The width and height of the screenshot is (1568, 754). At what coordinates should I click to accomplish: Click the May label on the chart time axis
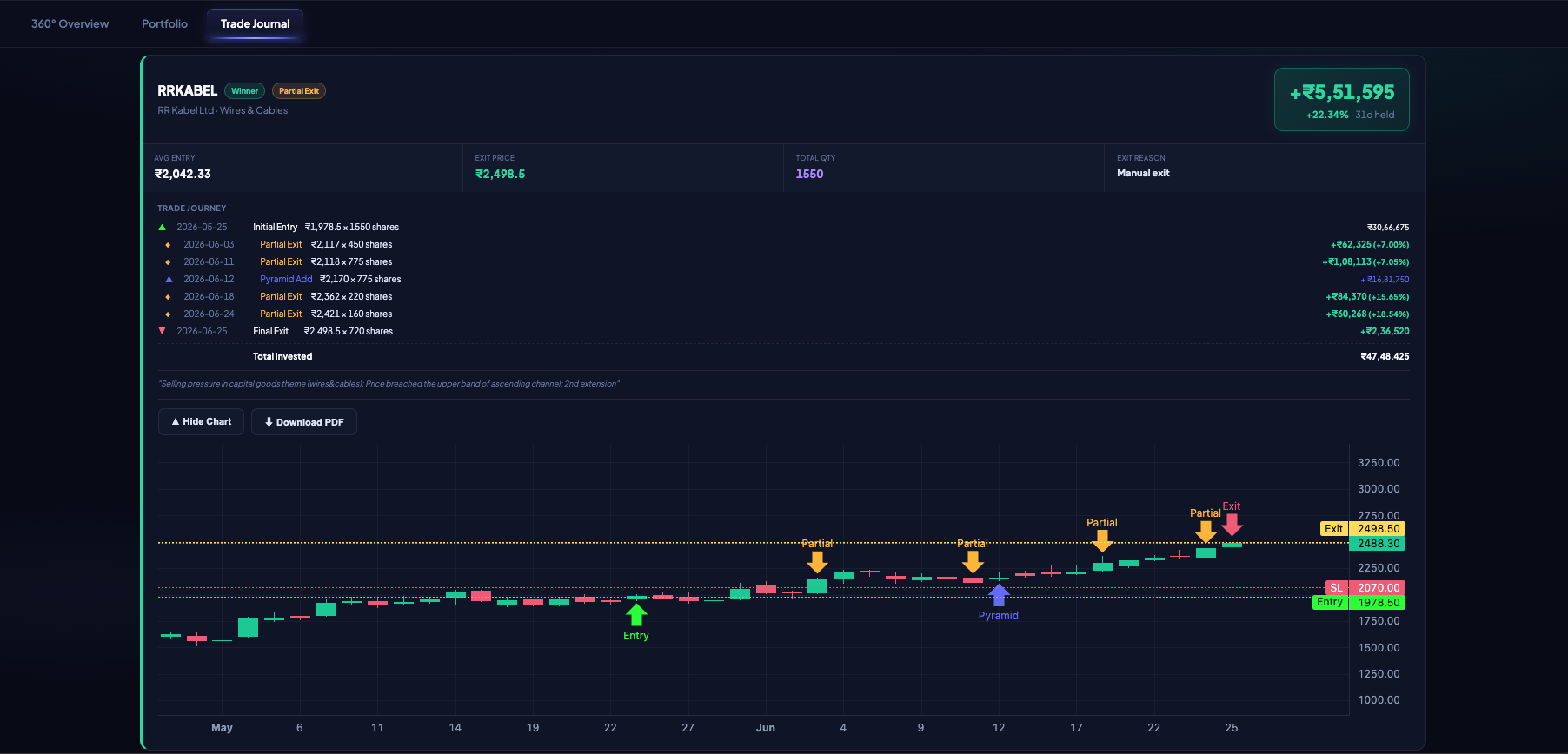point(222,728)
